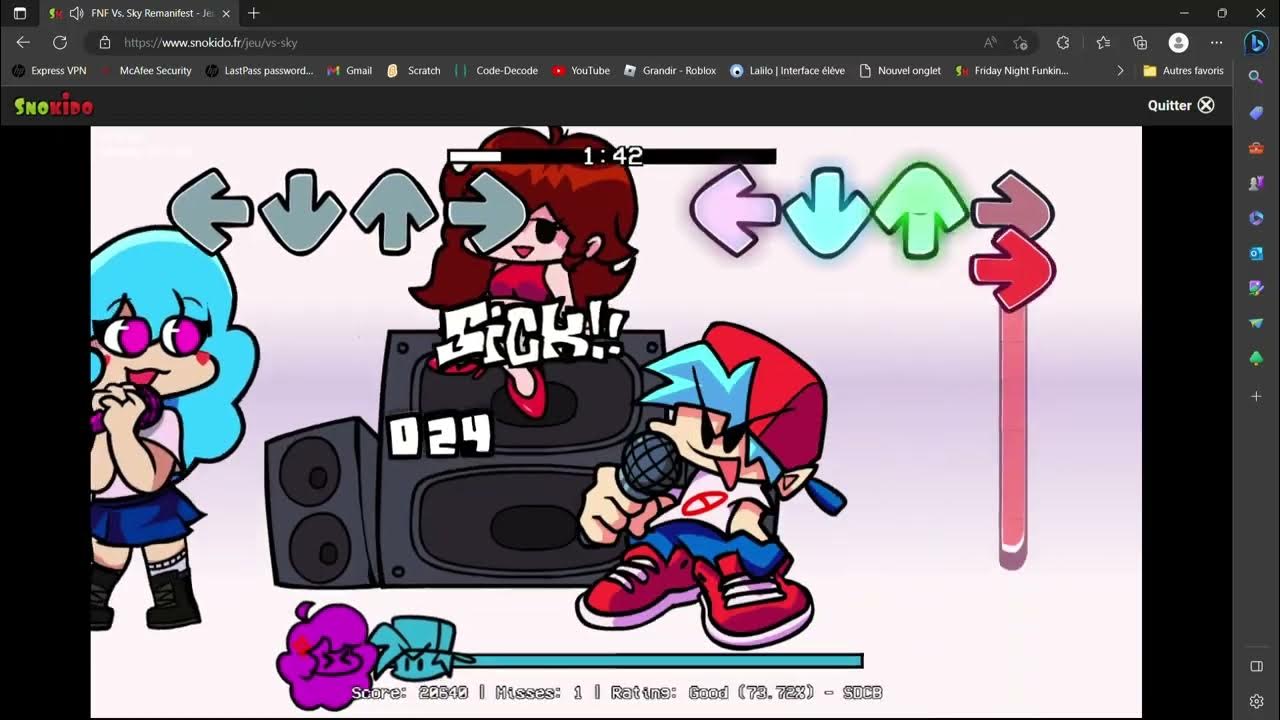This screenshot has width=1280, height=720.
Task: Open the sidebar Drop paper-plane icon
Action: click(1256, 323)
